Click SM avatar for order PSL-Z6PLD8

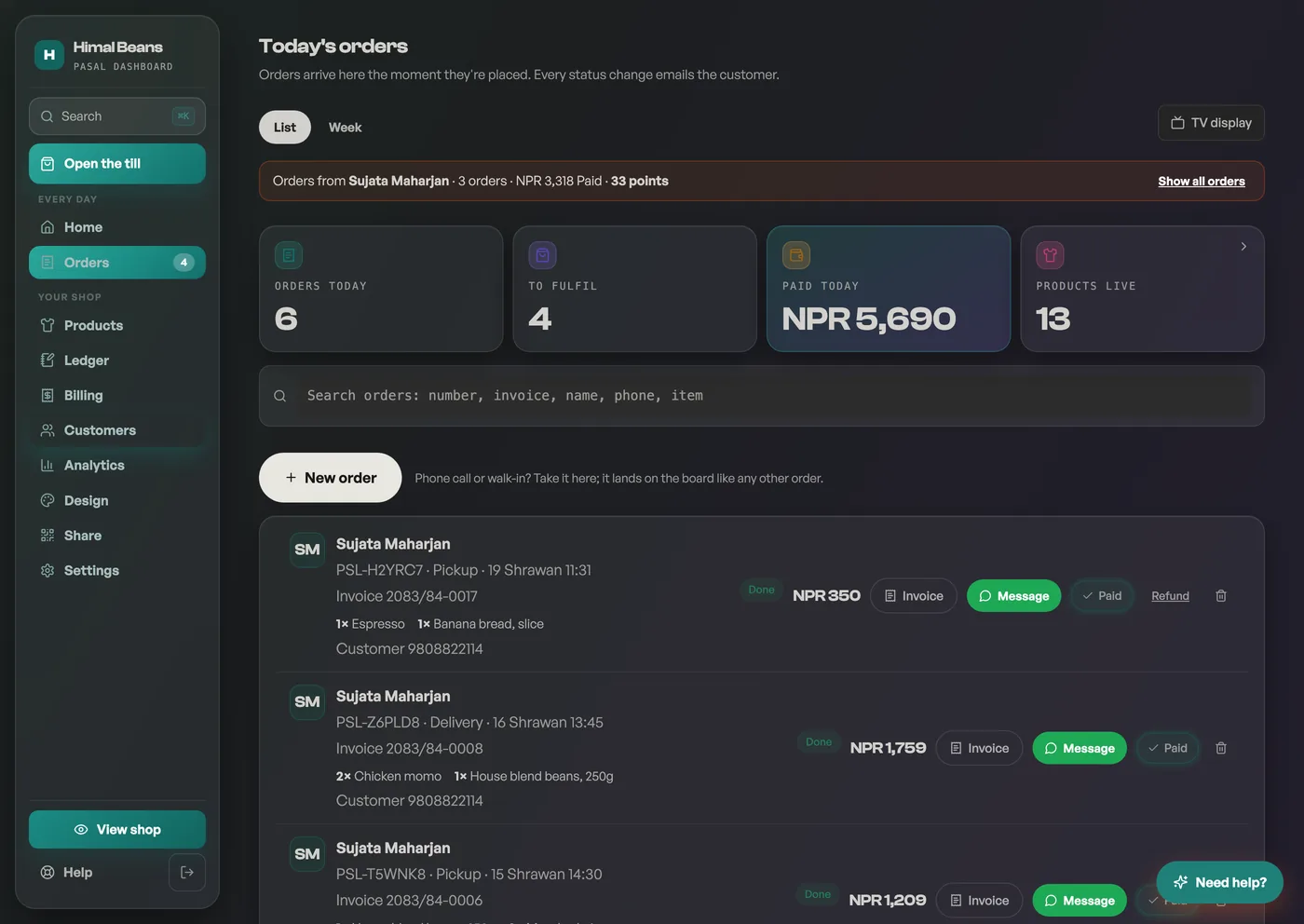tap(307, 702)
